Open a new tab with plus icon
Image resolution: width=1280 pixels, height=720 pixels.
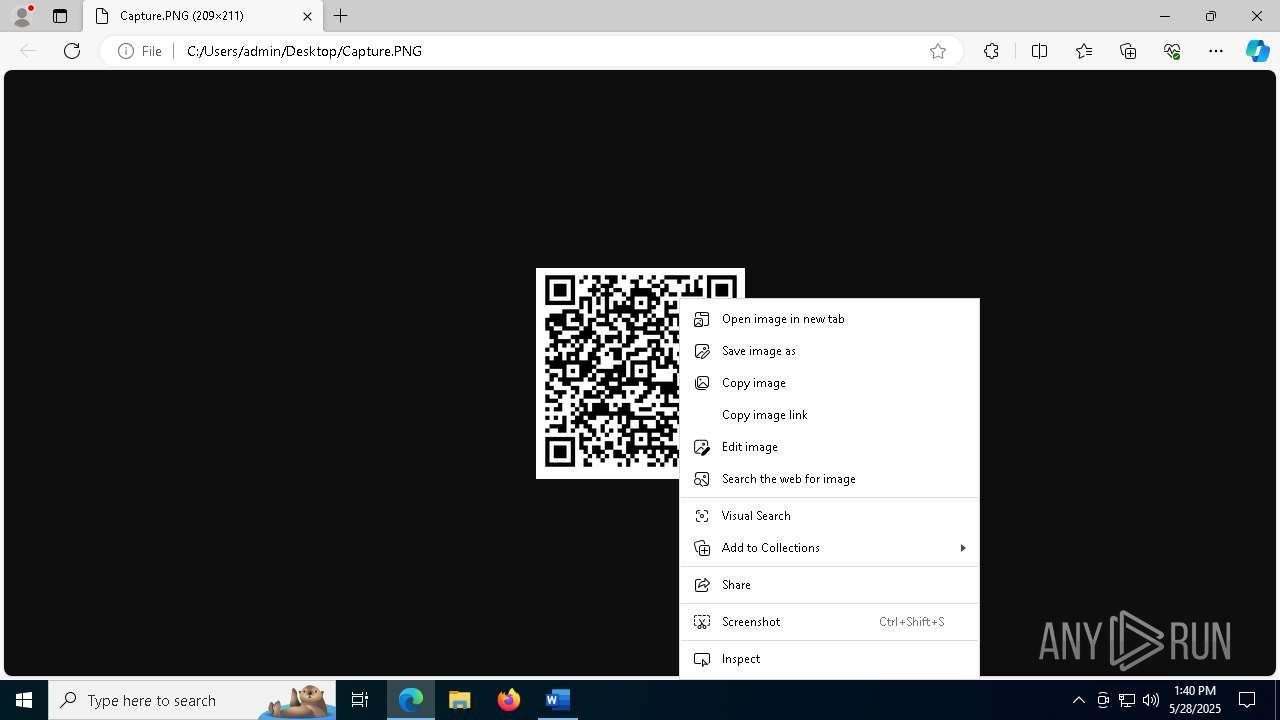click(x=341, y=16)
